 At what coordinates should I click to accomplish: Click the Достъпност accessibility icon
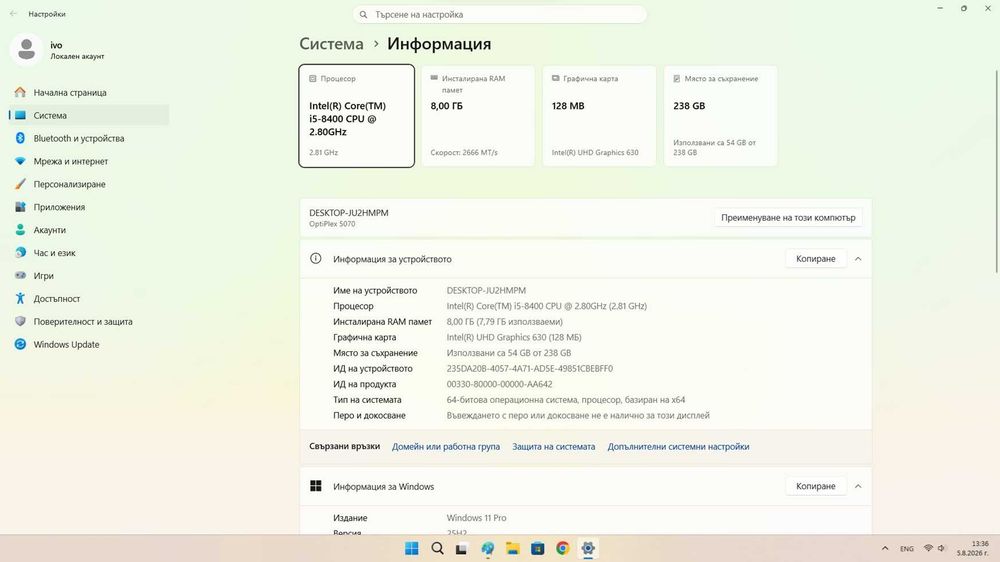(20, 299)
